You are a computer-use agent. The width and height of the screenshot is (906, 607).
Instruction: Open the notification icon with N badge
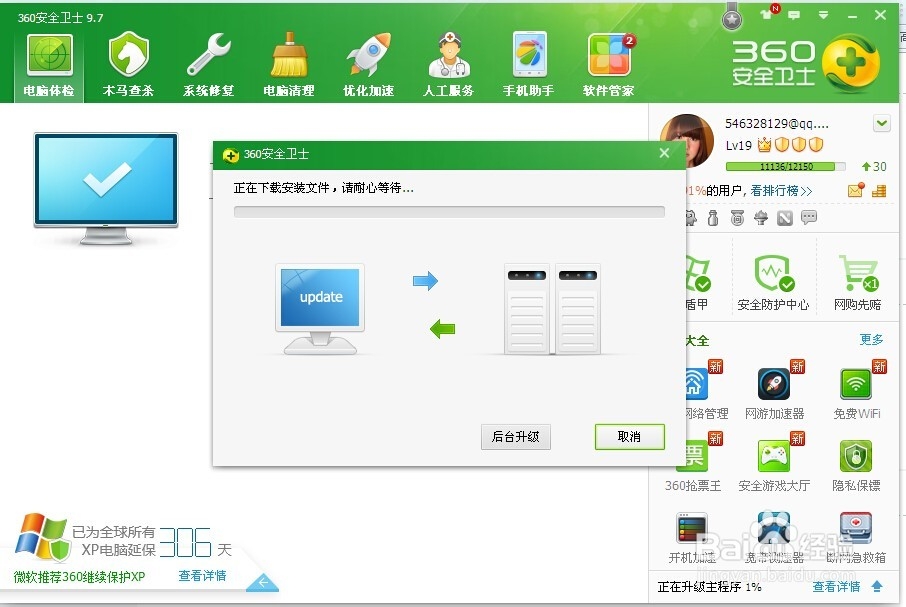pos(769,13)
